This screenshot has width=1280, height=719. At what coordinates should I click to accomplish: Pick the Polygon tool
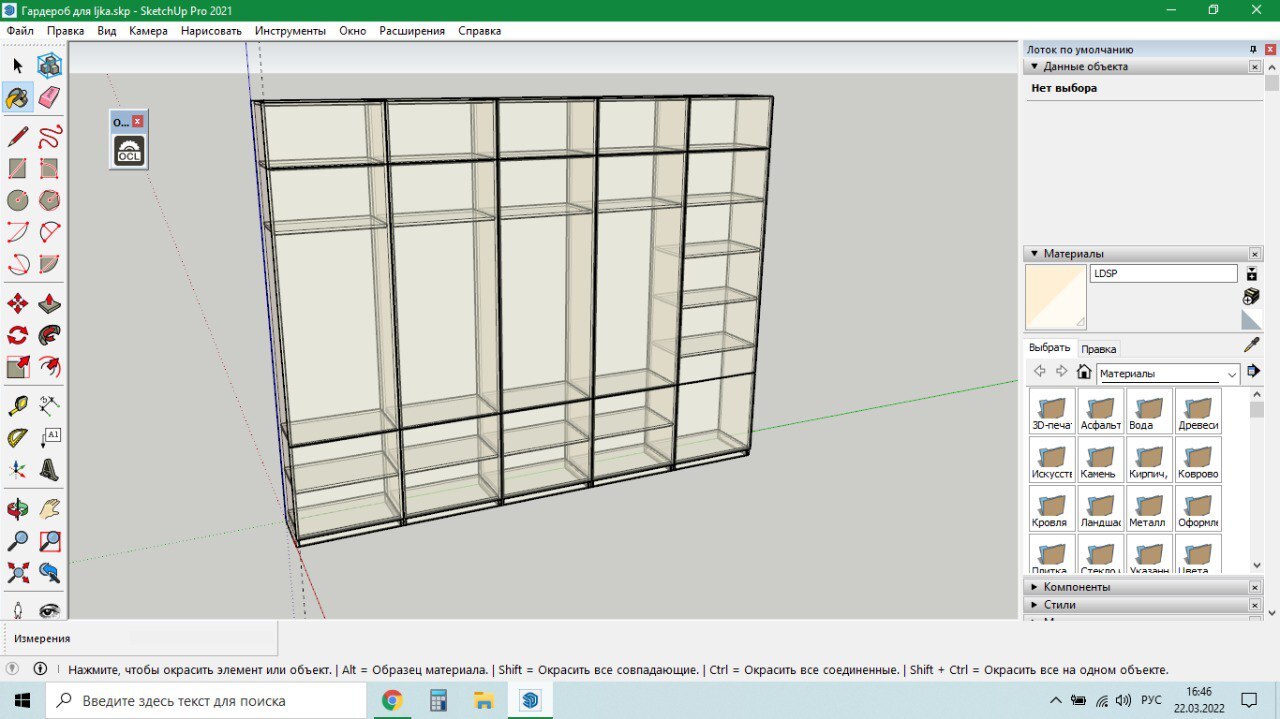(49, 200)
